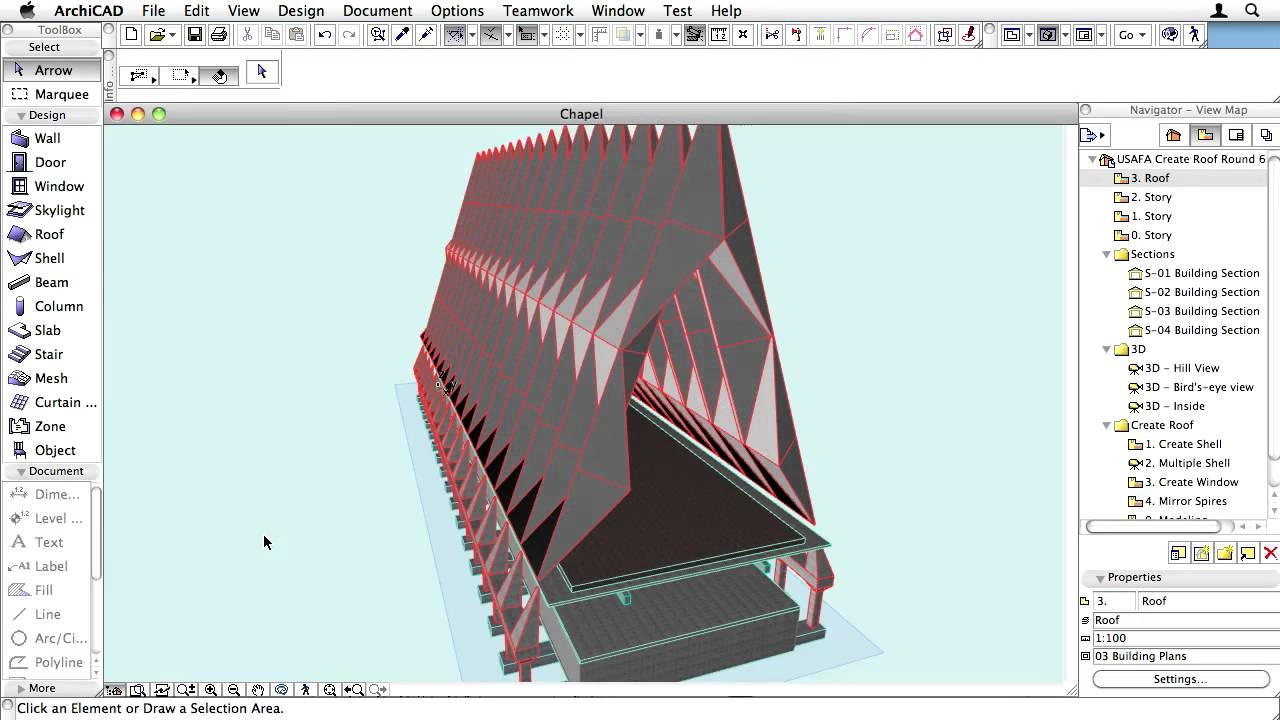Screen dimensions: 1280x720
Task: Activate the Arrow tool
Action: click(x=50, y=70)
